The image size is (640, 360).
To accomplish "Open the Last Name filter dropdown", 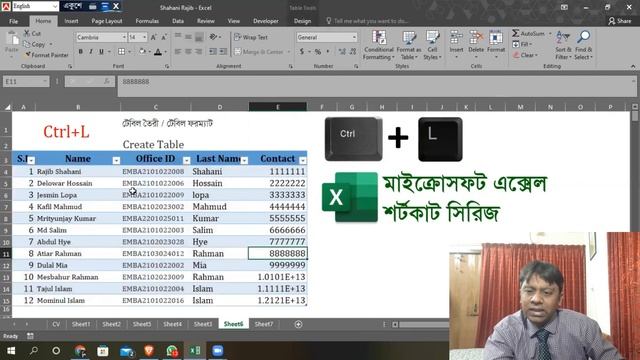I will click(x=244, y=160).
